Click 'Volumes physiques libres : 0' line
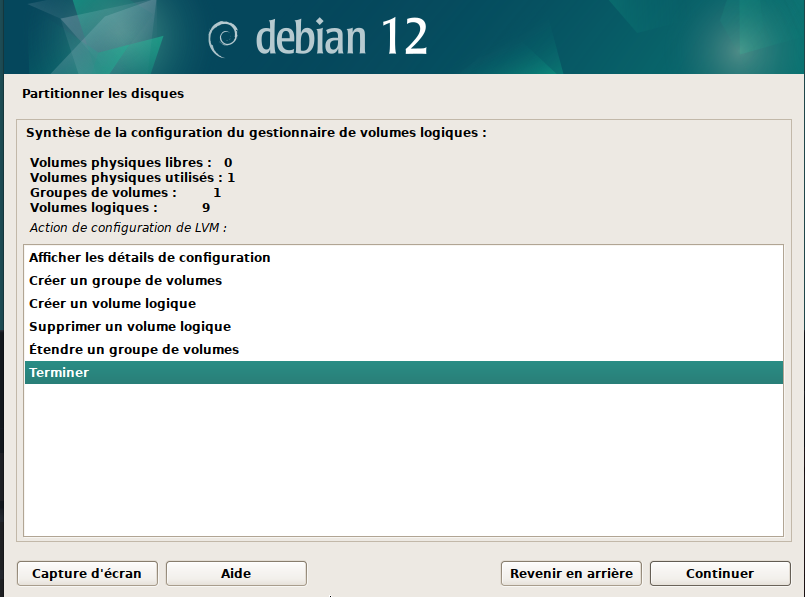The height and width of the screenshot is (597, 805). pos(131,163)
